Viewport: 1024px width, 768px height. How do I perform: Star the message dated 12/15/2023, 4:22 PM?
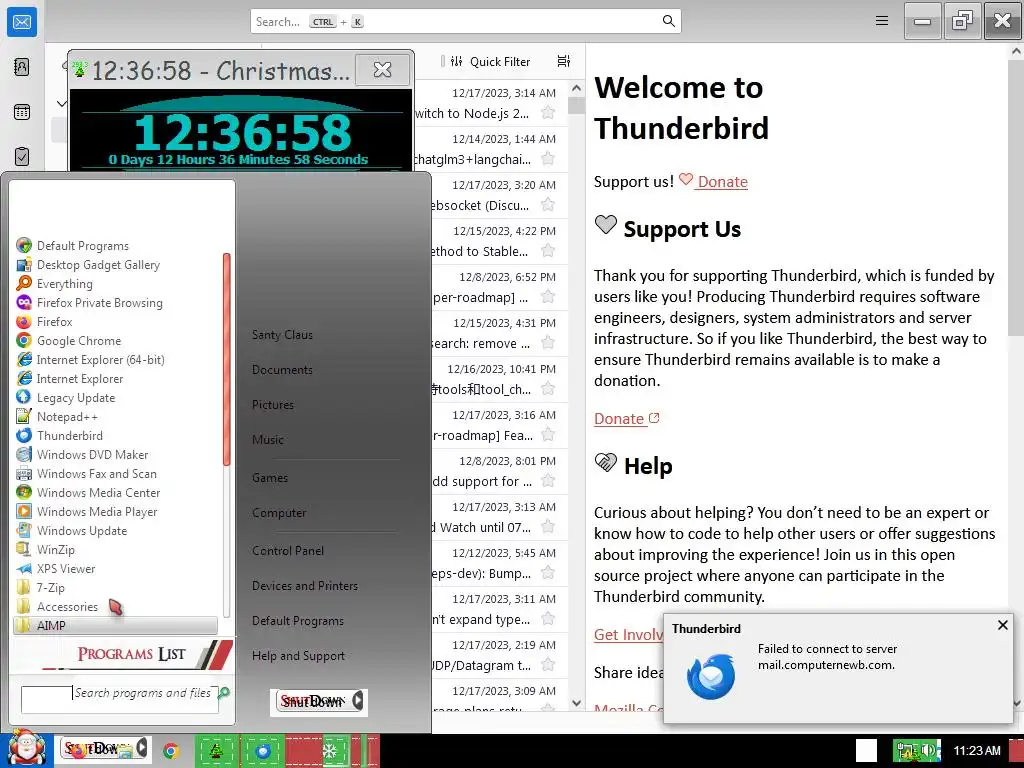[x=548, y=251]
